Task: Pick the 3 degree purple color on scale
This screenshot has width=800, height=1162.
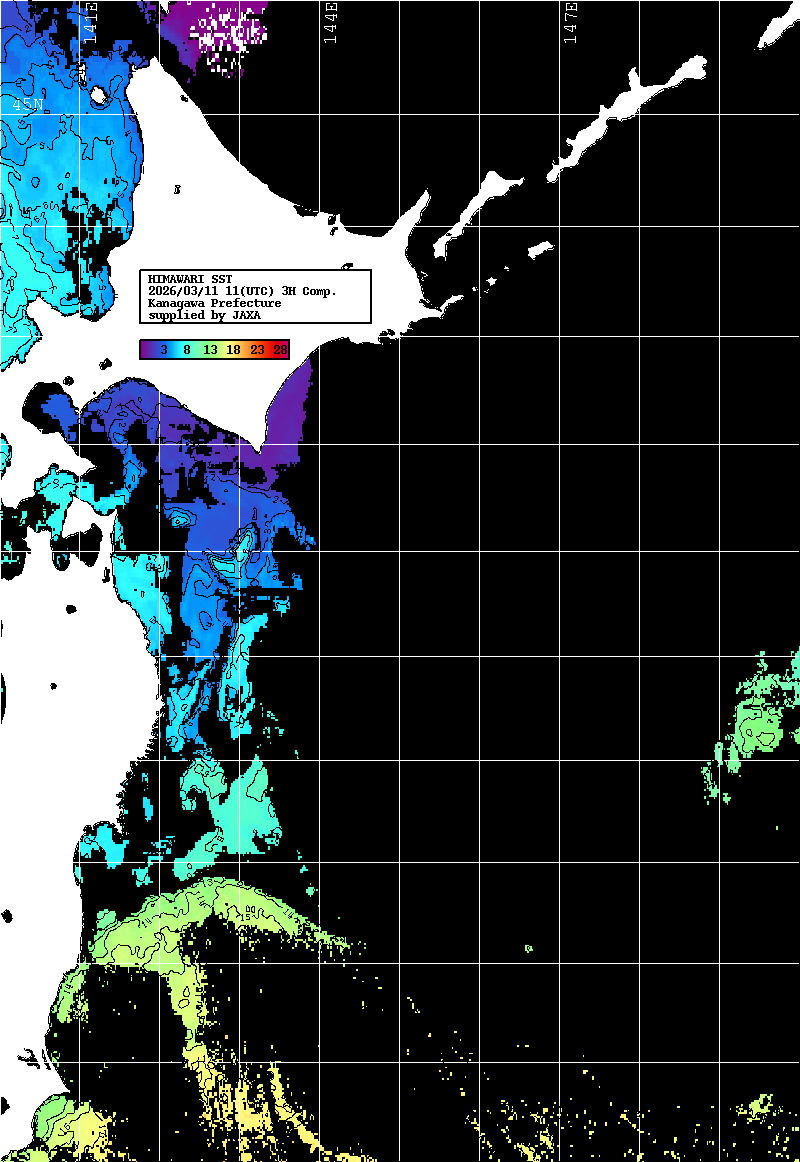Action: click(x=163, y=349)
